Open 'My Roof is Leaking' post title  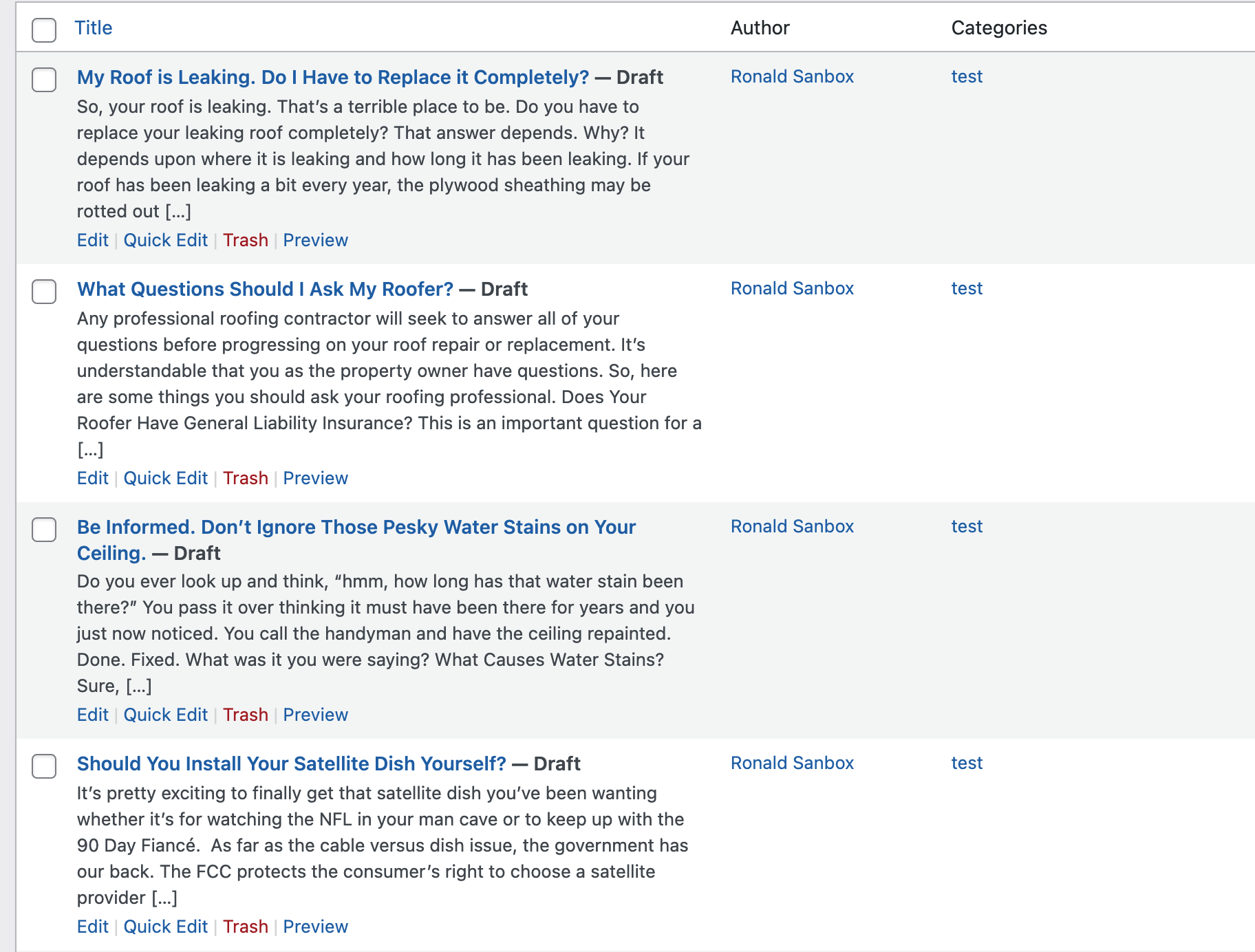click(x=332, y=77)
